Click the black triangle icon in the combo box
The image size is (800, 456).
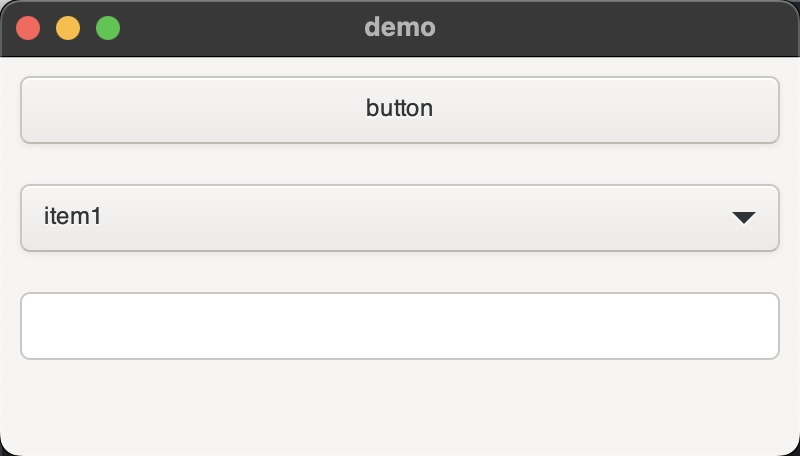point(743,217)
